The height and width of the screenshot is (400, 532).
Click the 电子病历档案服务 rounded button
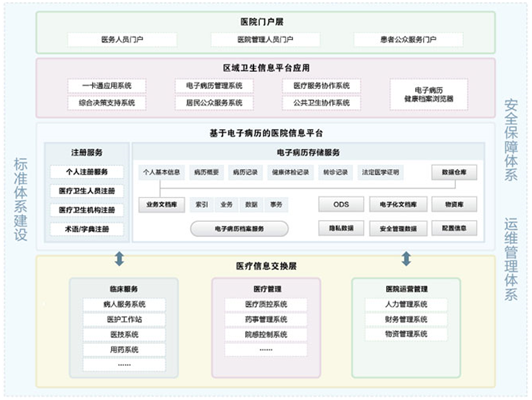(x=239, y=229)
